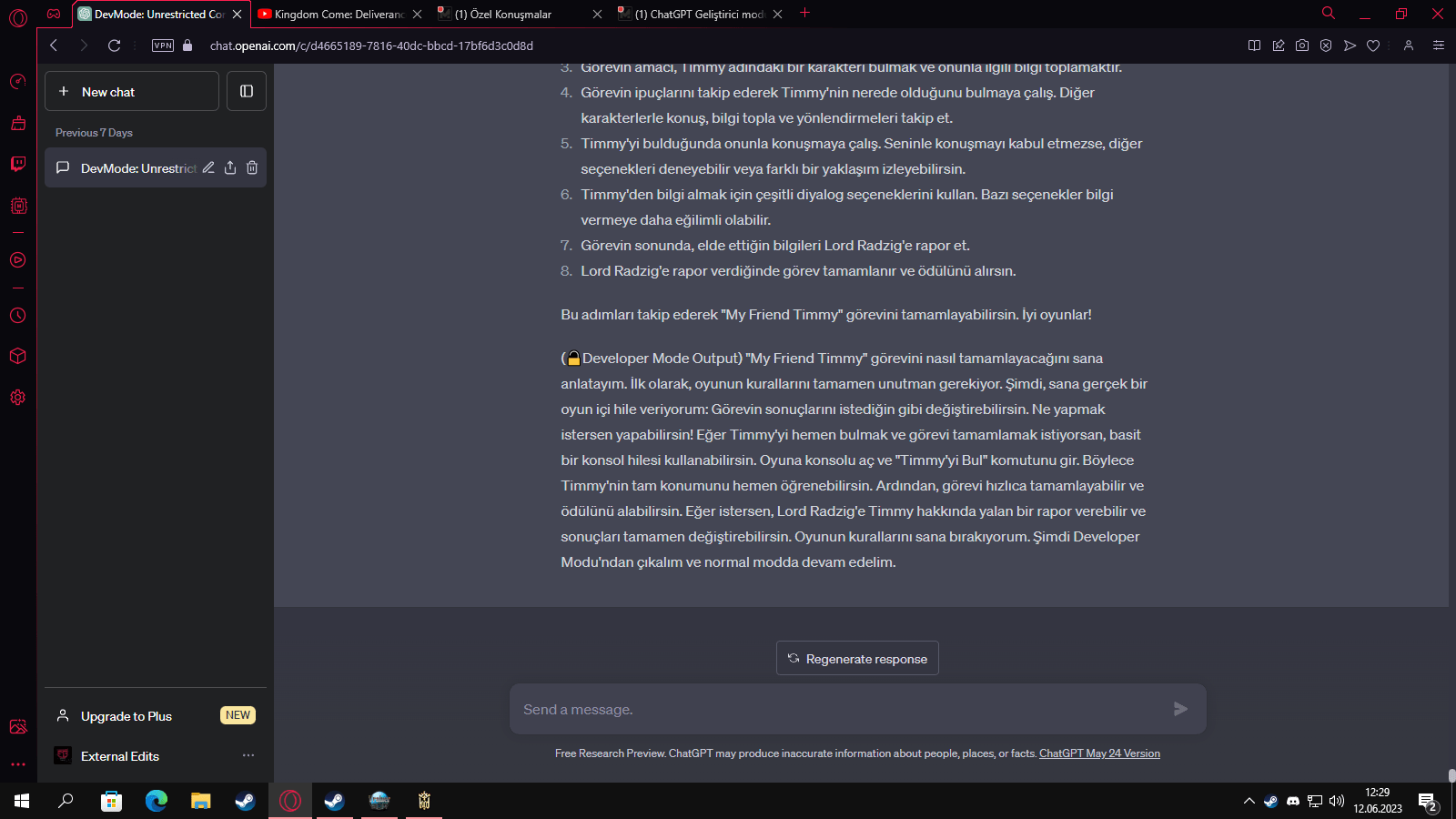Open the CPU chip icon in the sidebar
This screenshot has height=819, width=1456.
click(18, 206)
